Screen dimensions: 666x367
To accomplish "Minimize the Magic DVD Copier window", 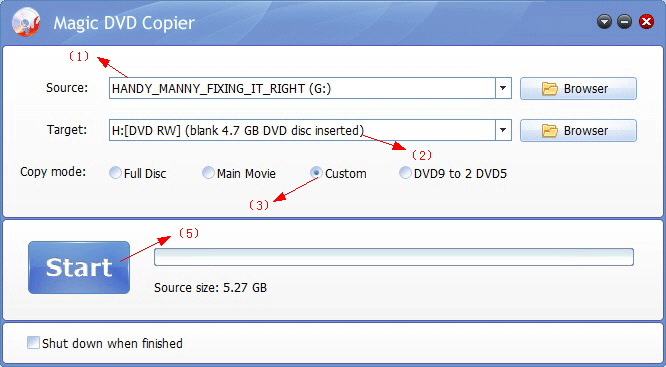I will 624,22.
